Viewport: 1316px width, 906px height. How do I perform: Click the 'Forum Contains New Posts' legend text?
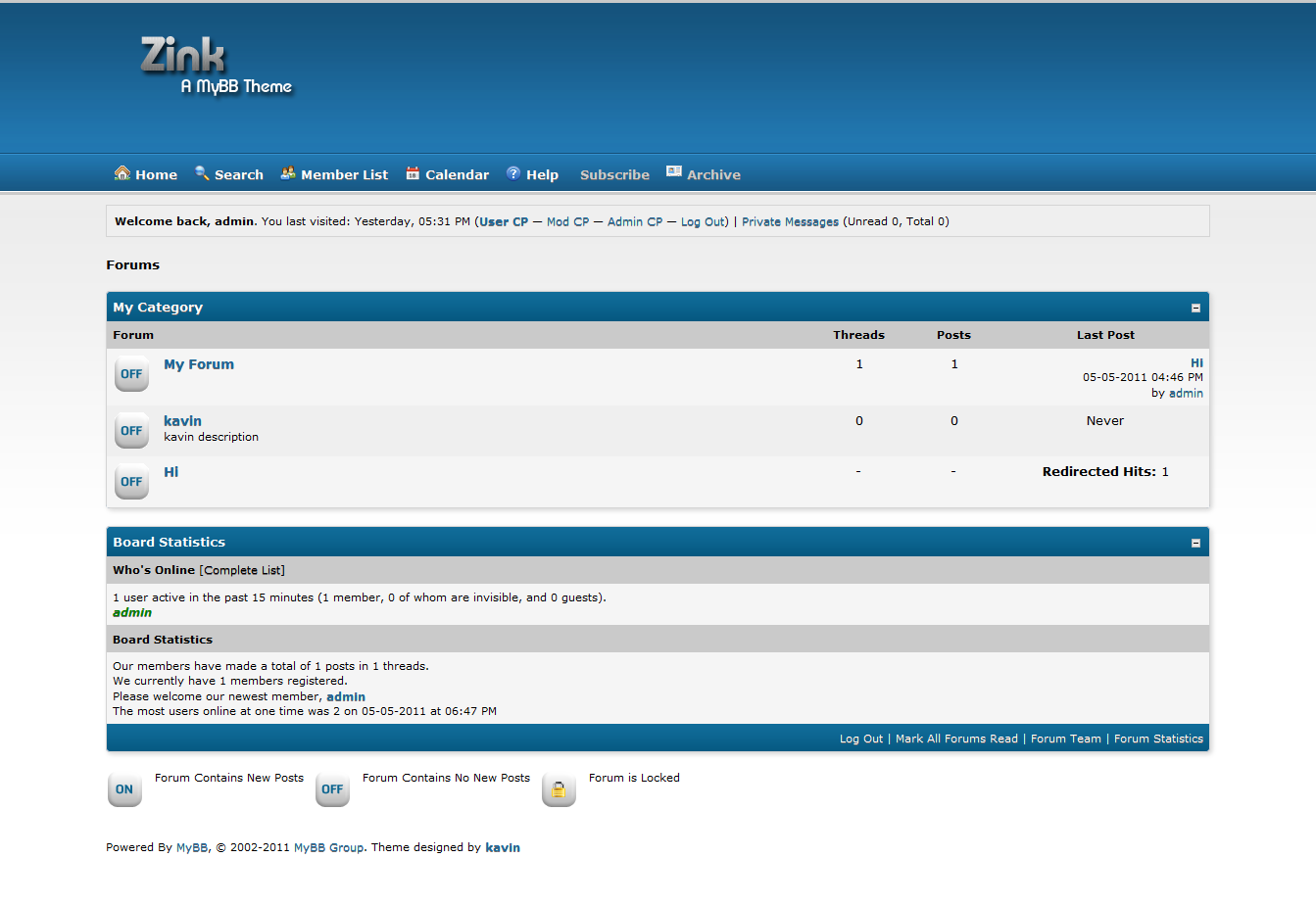[229, 778]
